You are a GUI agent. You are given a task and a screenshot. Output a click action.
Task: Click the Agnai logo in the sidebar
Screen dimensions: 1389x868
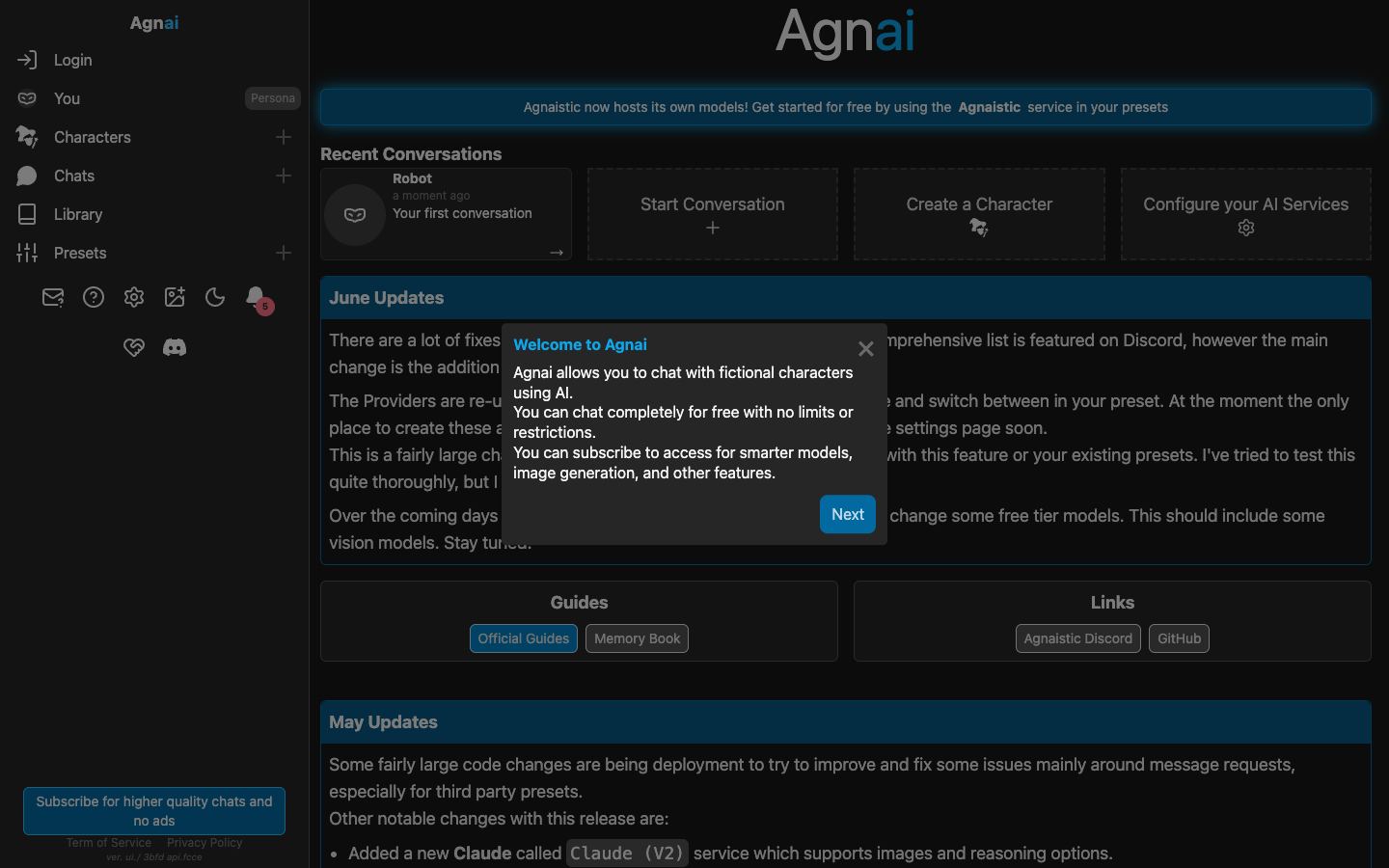(154, 23)
